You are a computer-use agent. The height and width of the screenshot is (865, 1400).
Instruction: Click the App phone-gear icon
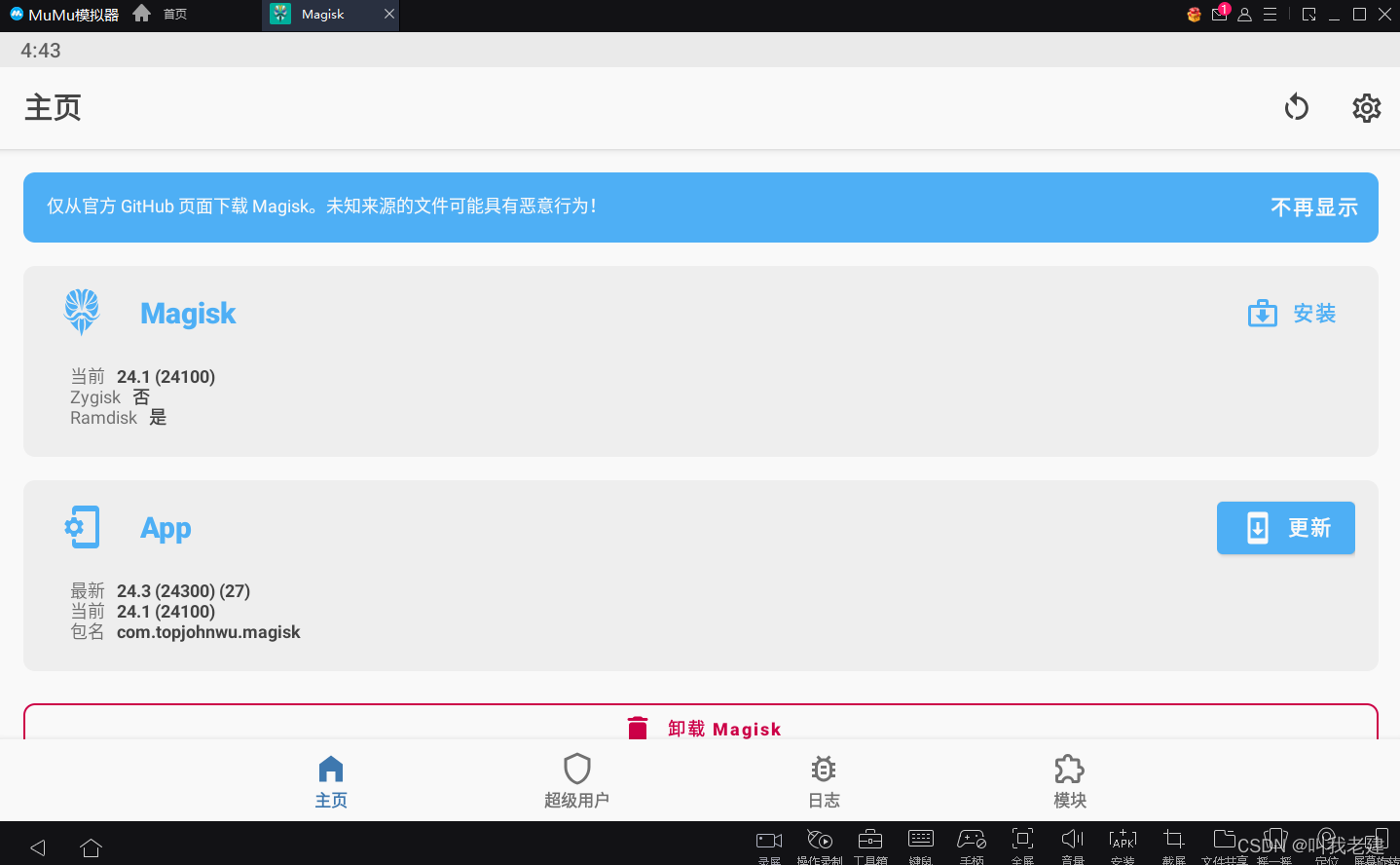pos(82,527)
